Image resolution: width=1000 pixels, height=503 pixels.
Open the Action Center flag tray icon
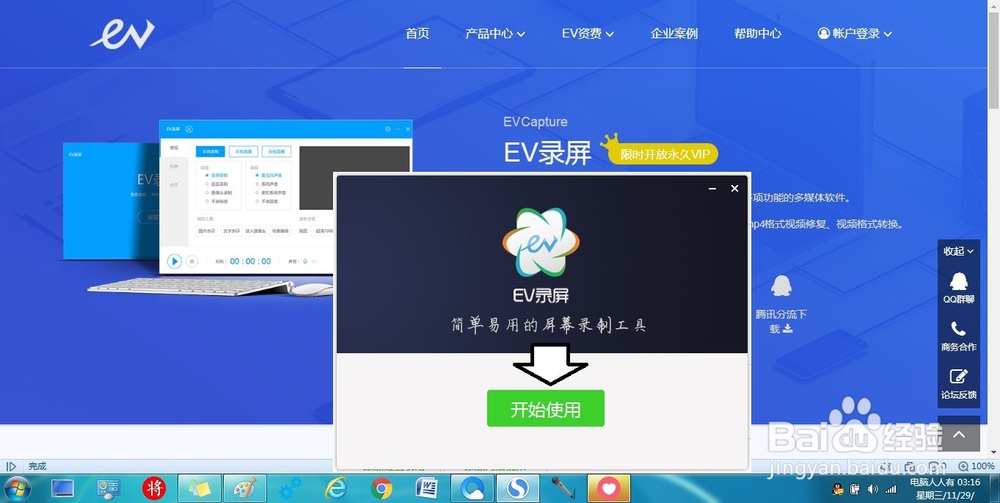[x=855, y=489]
